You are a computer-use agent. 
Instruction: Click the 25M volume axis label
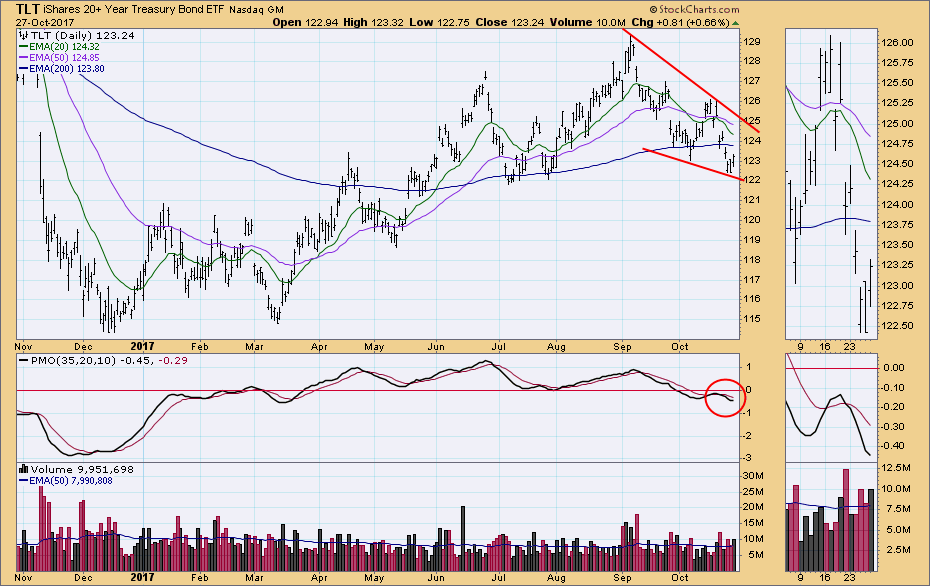click(x=753, y=491)
